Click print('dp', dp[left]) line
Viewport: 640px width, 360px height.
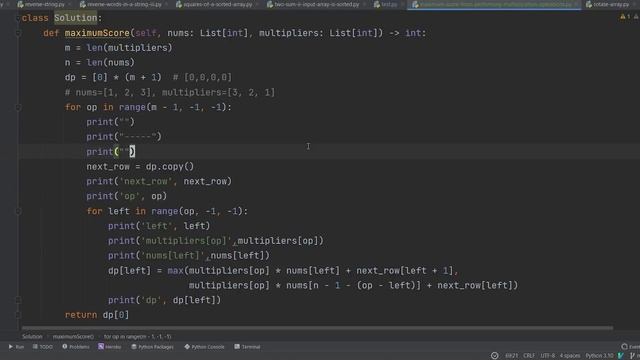164,300
